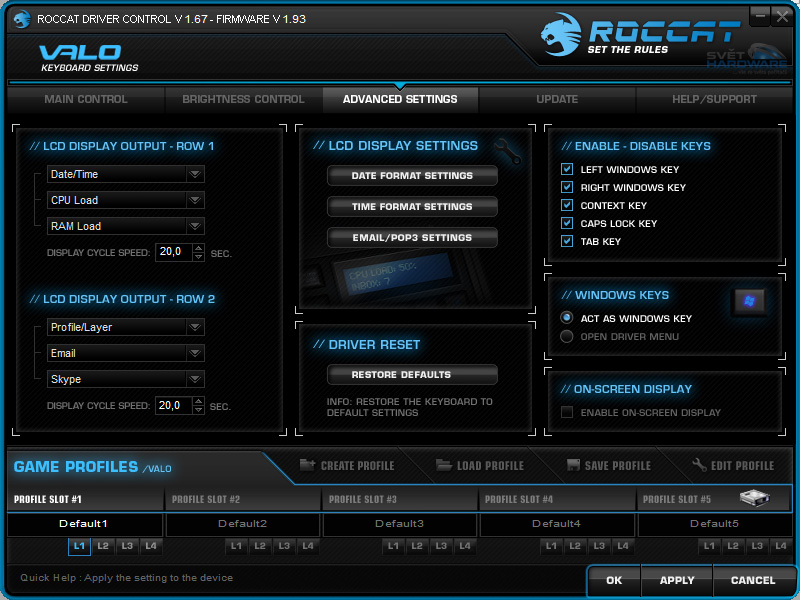Open the Main Control tab
Viewport: 800px width, 600px height.
coord(86,99)
